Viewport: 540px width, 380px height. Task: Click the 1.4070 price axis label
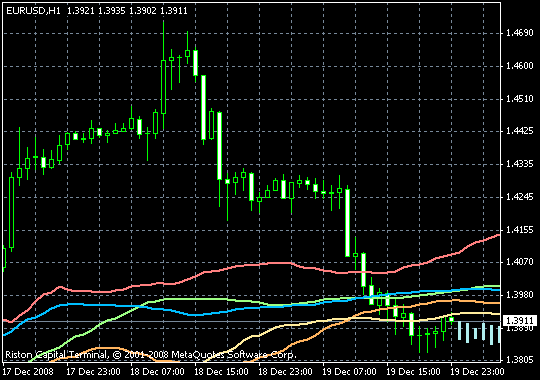tap(519, 262)
